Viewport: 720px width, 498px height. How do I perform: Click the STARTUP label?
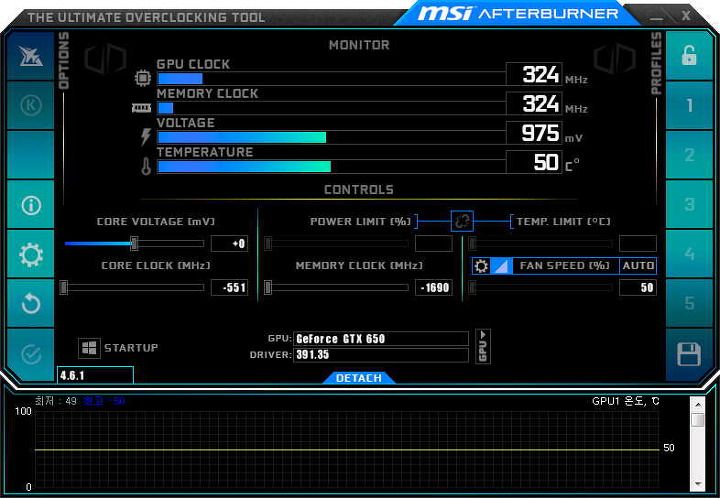coord(131,348)
